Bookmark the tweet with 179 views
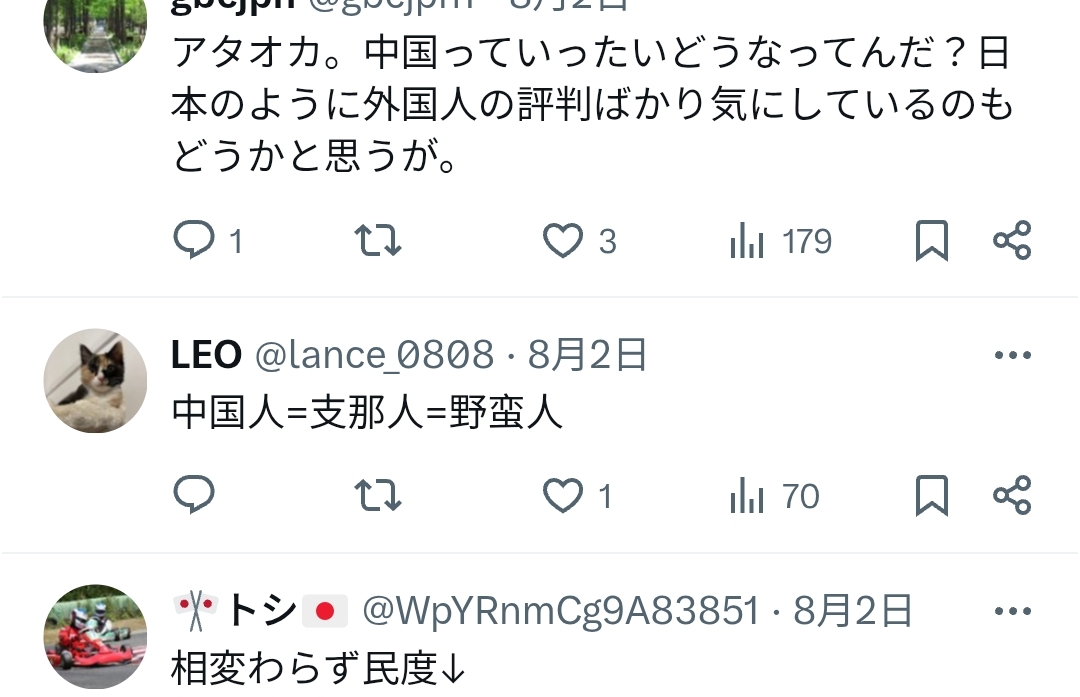Viewport: 1080px width, 697px height. (x=931, y=240)
